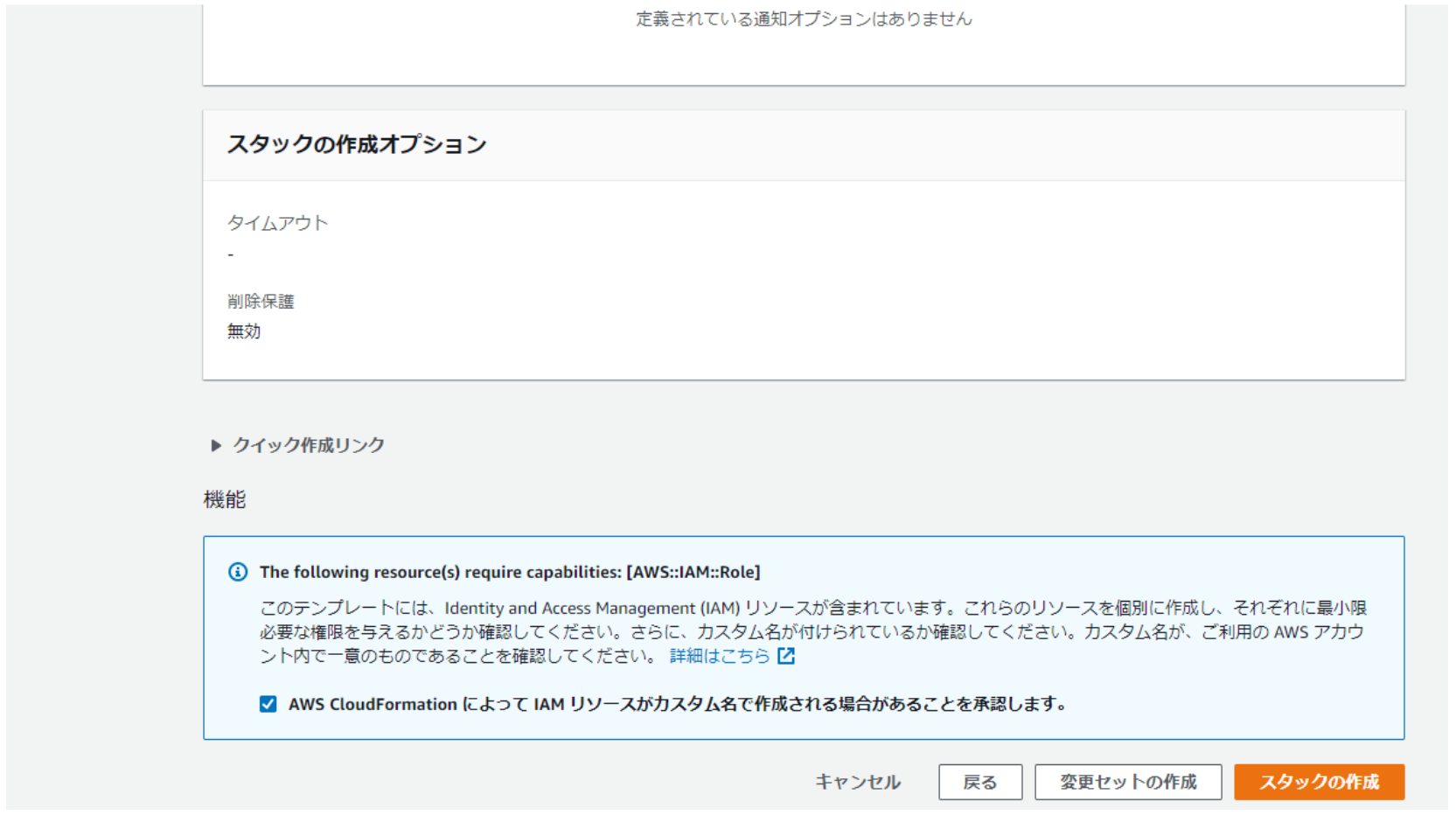Expand the クイック作成リンク section
The image size is (1456, 822).
click(298, 445)
